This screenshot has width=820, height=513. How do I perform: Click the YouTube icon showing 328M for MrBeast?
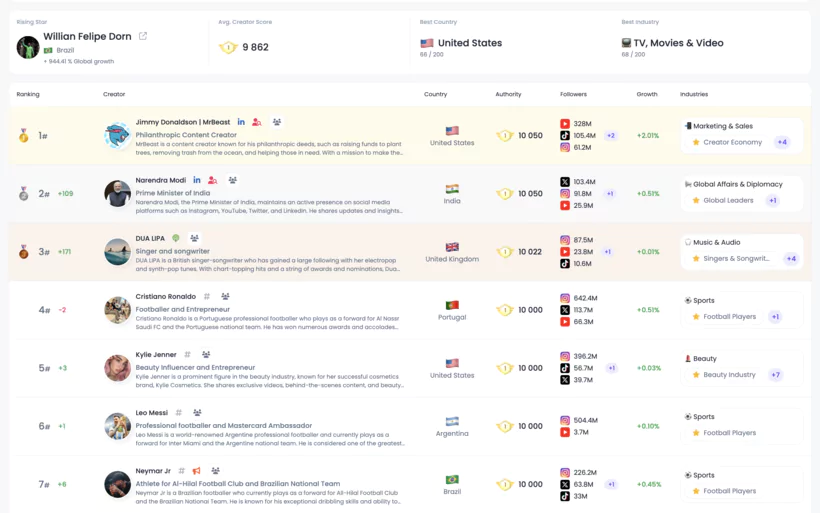(x=565, y=124)
